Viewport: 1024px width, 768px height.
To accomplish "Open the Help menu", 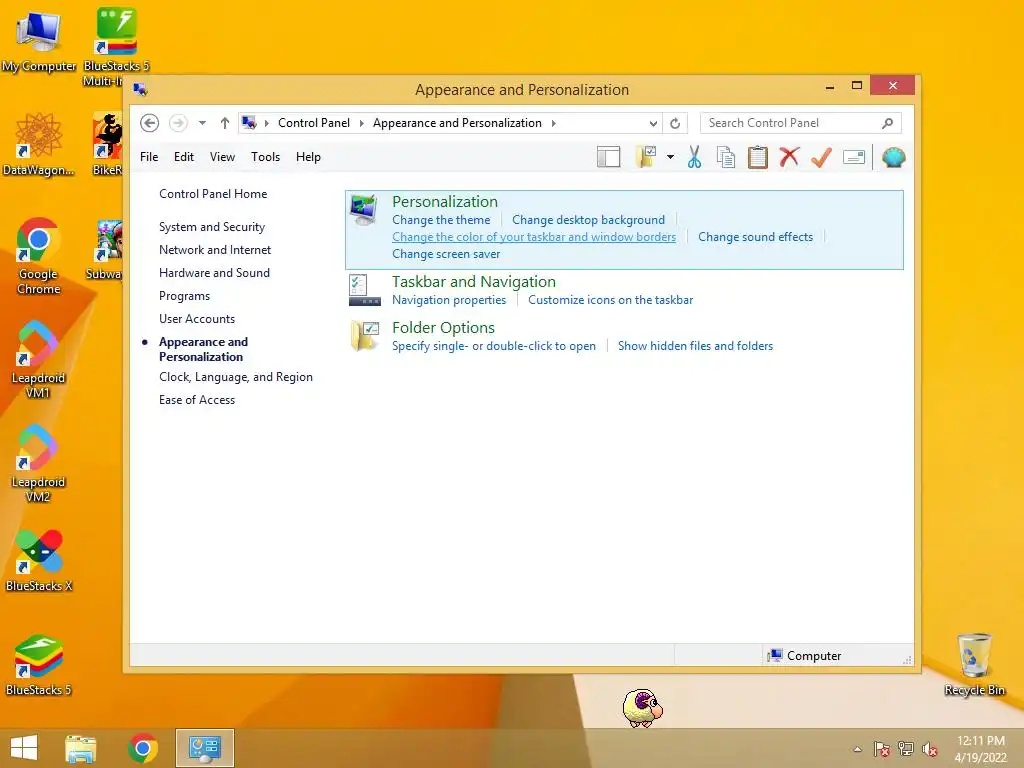I will point(308,157).
